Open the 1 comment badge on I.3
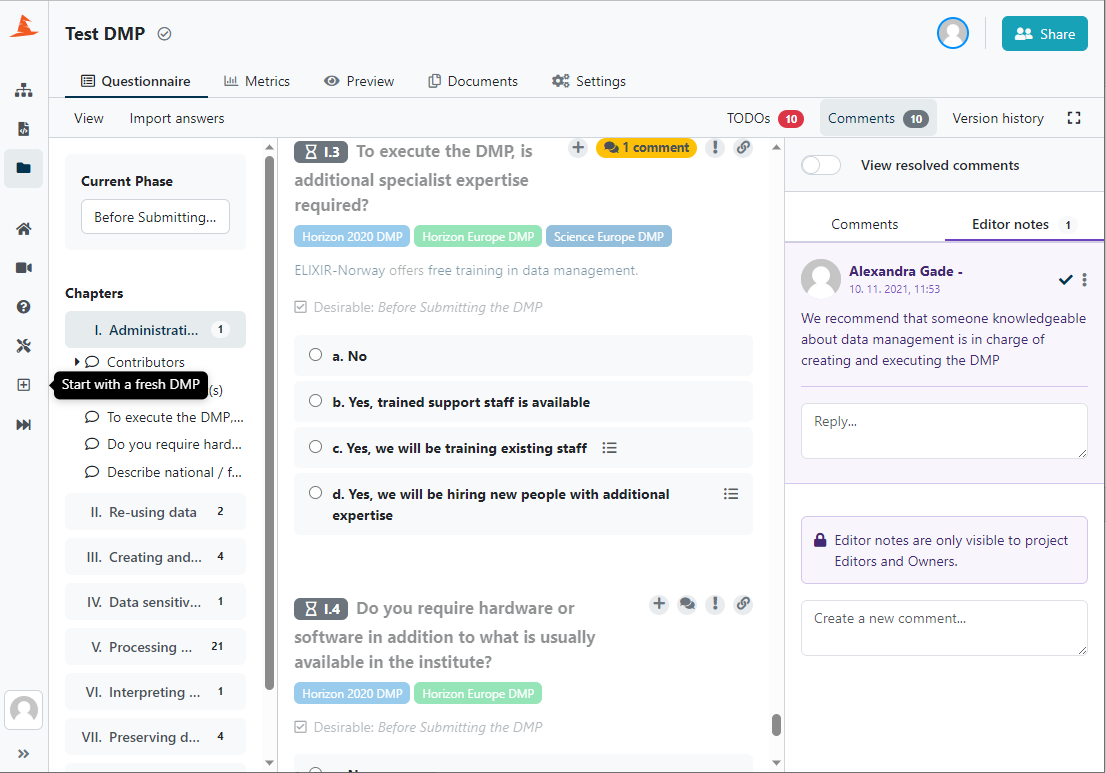Screen dimensions: 1106x773 [646, 147]
